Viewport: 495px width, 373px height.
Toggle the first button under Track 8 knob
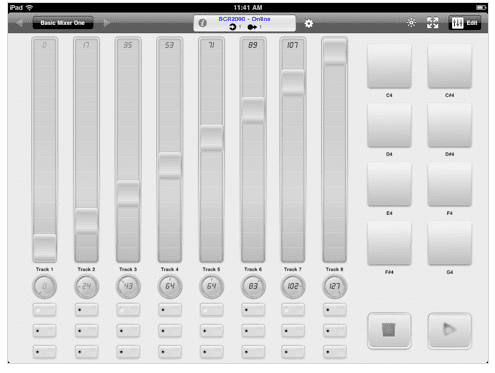(x=335, y=310)
